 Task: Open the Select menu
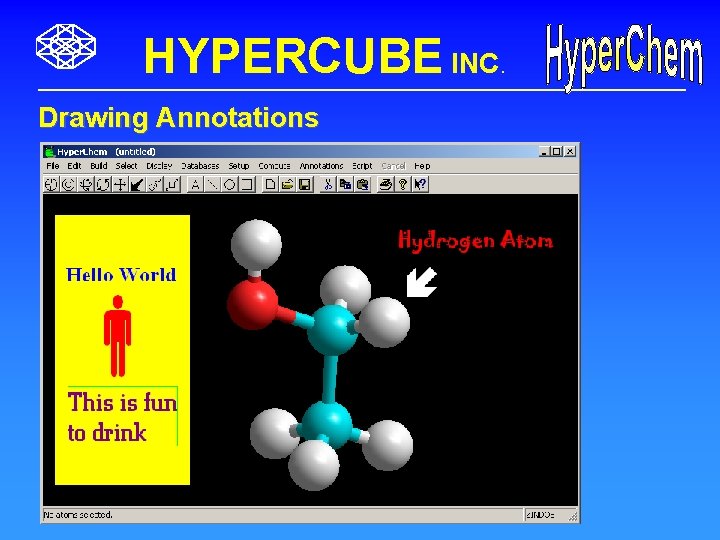click(x=126, y=166)
